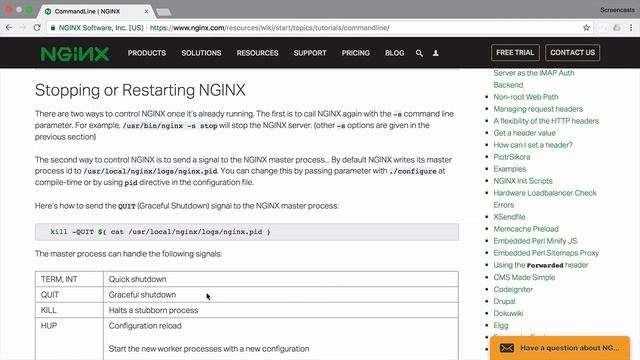Click the NGINX logo

point(75,53)
